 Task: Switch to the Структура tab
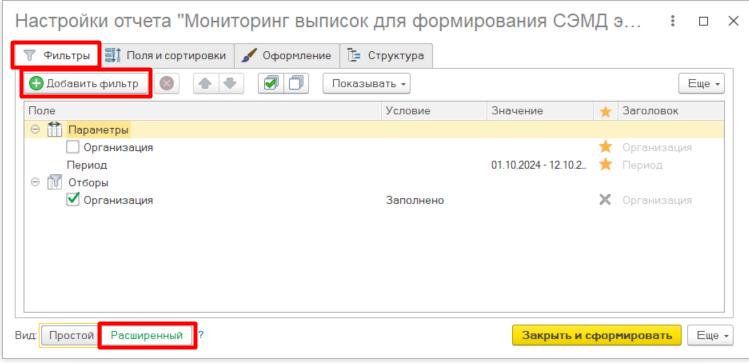pyautogui.click(x=386, y=55)
